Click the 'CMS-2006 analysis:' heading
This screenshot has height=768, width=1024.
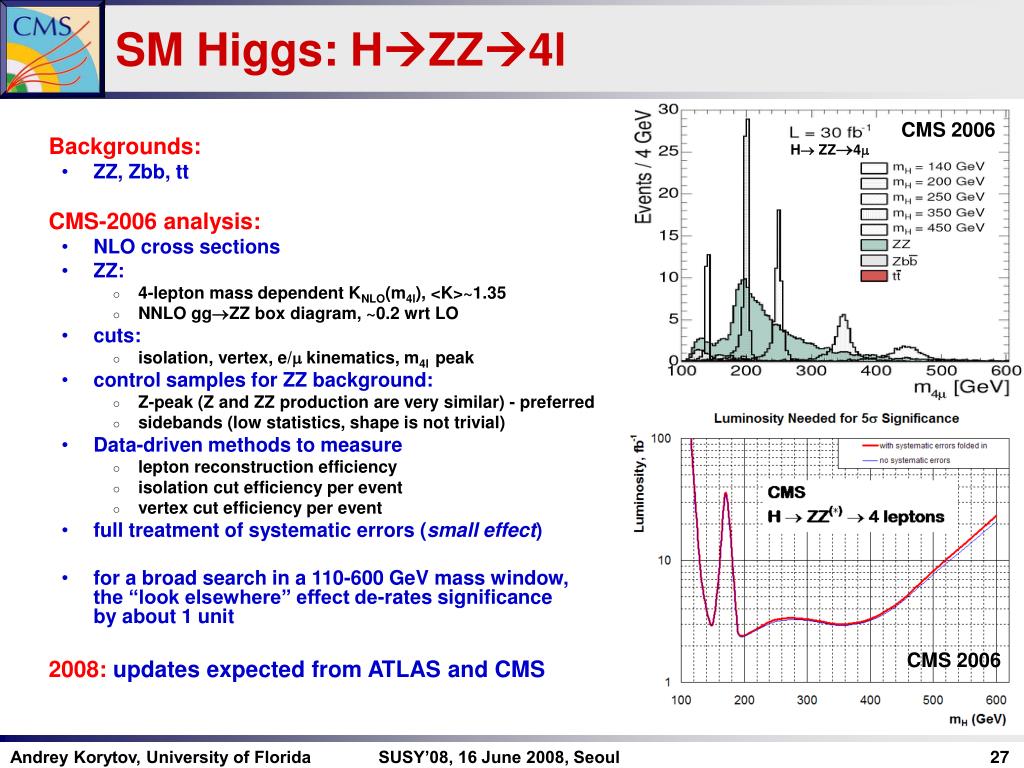point(154,221)
